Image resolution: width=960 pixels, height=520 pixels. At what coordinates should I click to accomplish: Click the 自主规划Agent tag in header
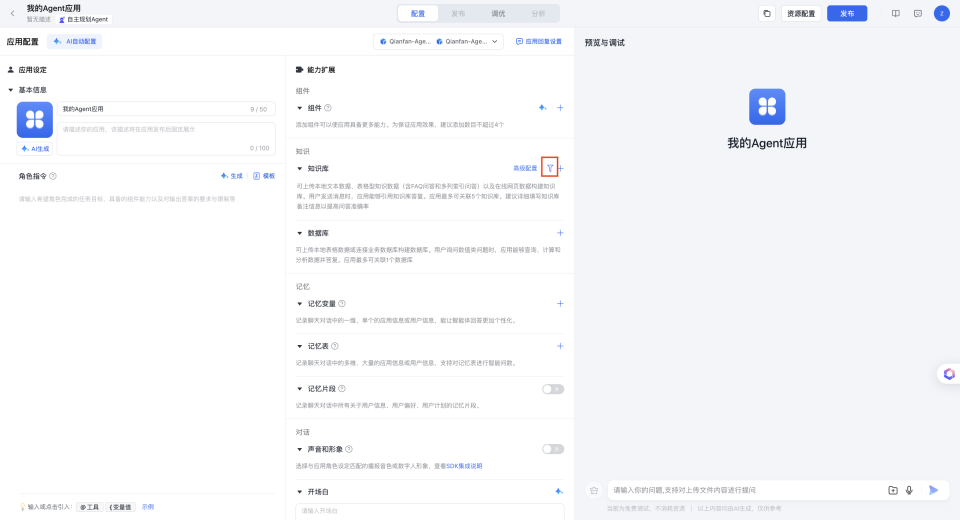pos(83,20)
